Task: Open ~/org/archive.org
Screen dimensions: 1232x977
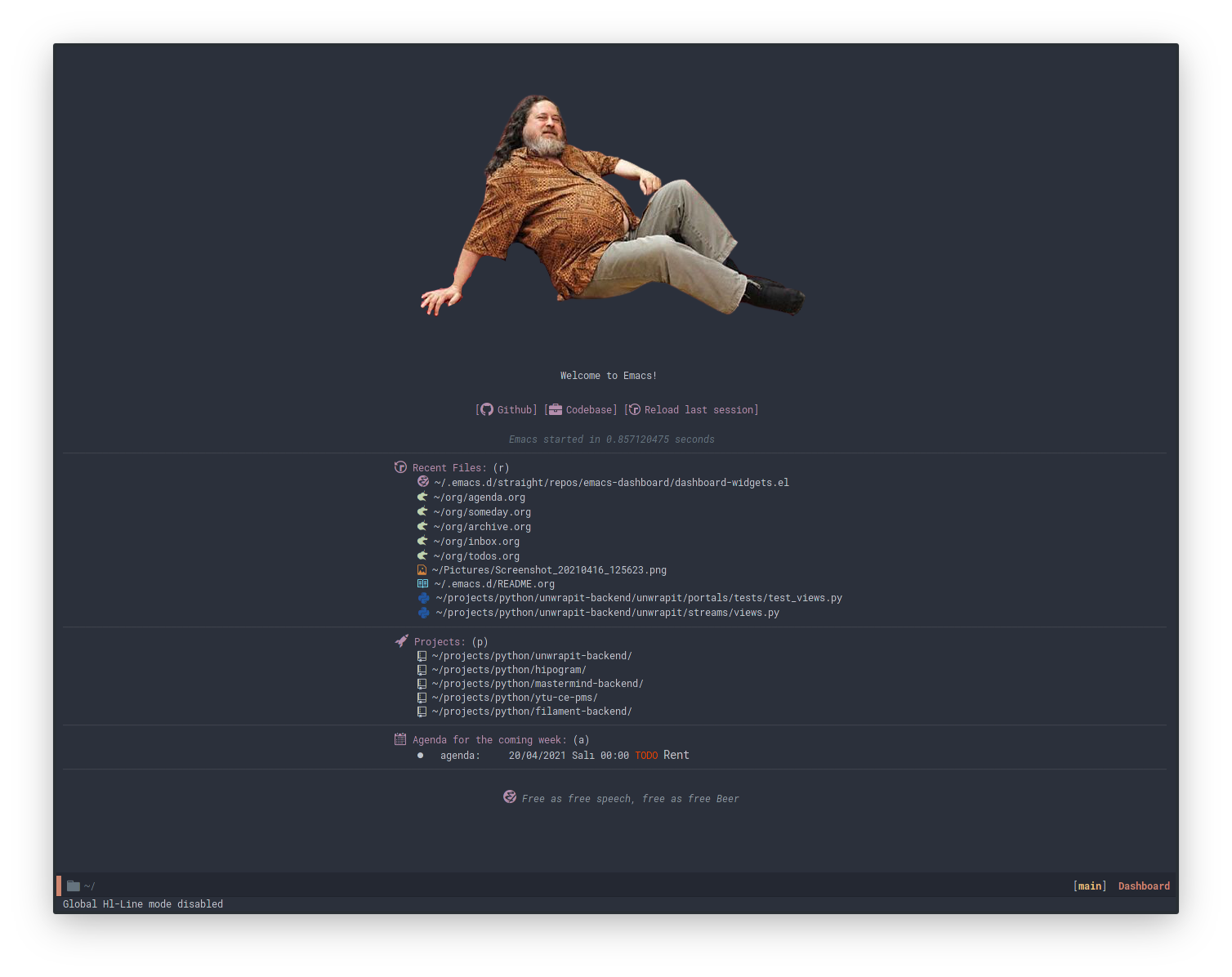Action: (482, 527)
